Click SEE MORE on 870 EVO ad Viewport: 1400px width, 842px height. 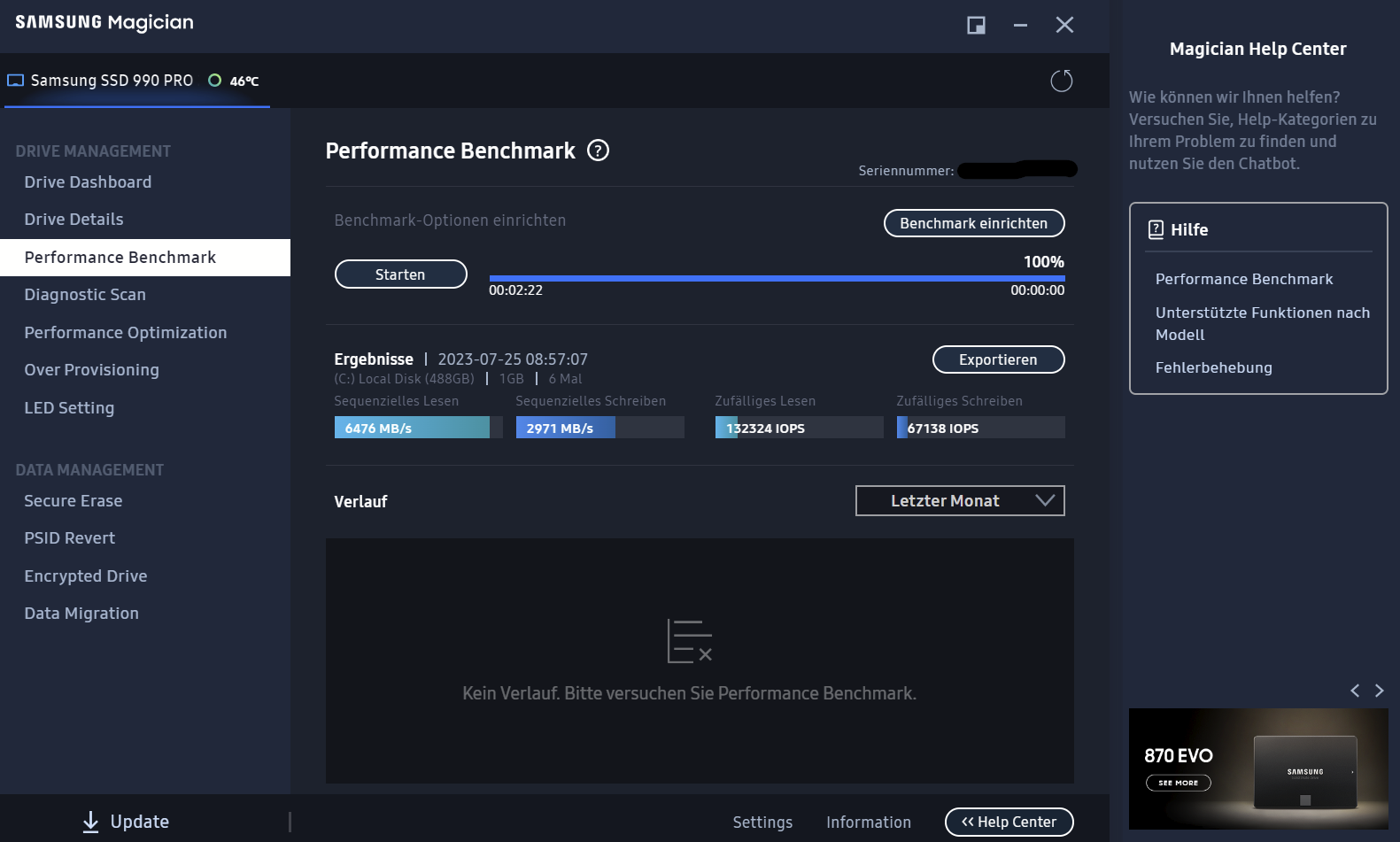click(1178, 783)
